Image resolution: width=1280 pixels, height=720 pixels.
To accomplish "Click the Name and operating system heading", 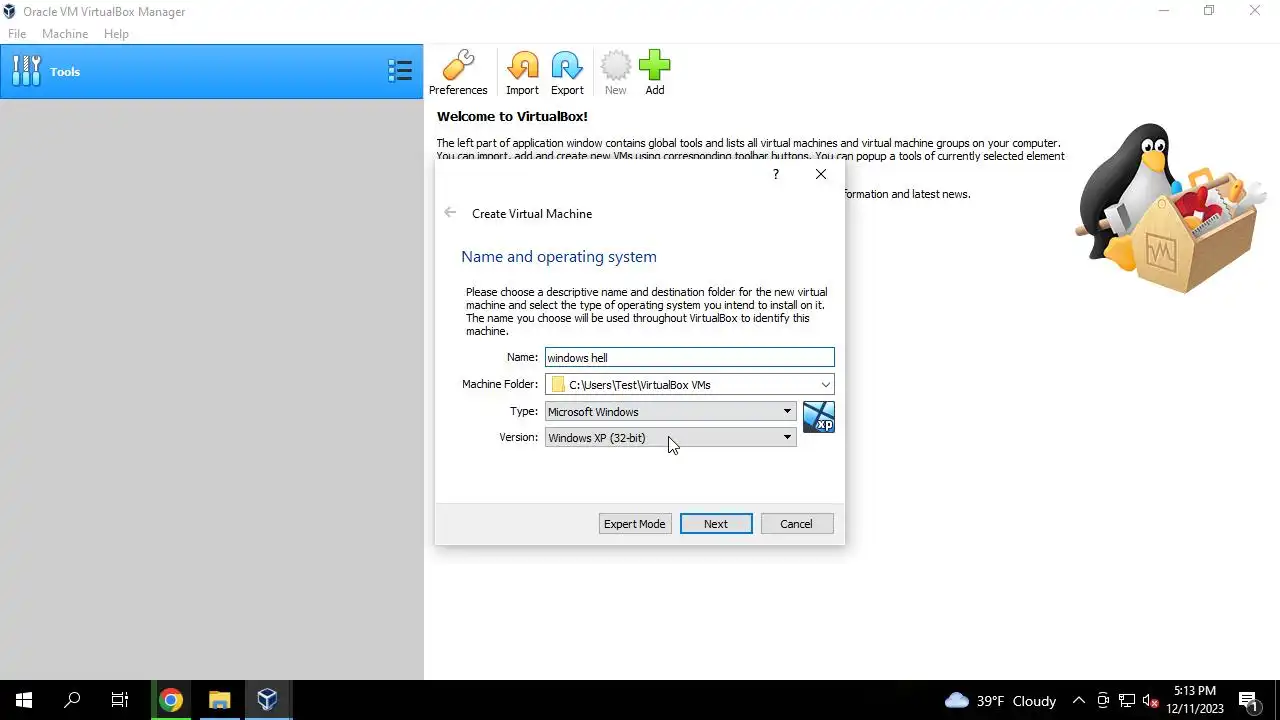I will [559, 257].
